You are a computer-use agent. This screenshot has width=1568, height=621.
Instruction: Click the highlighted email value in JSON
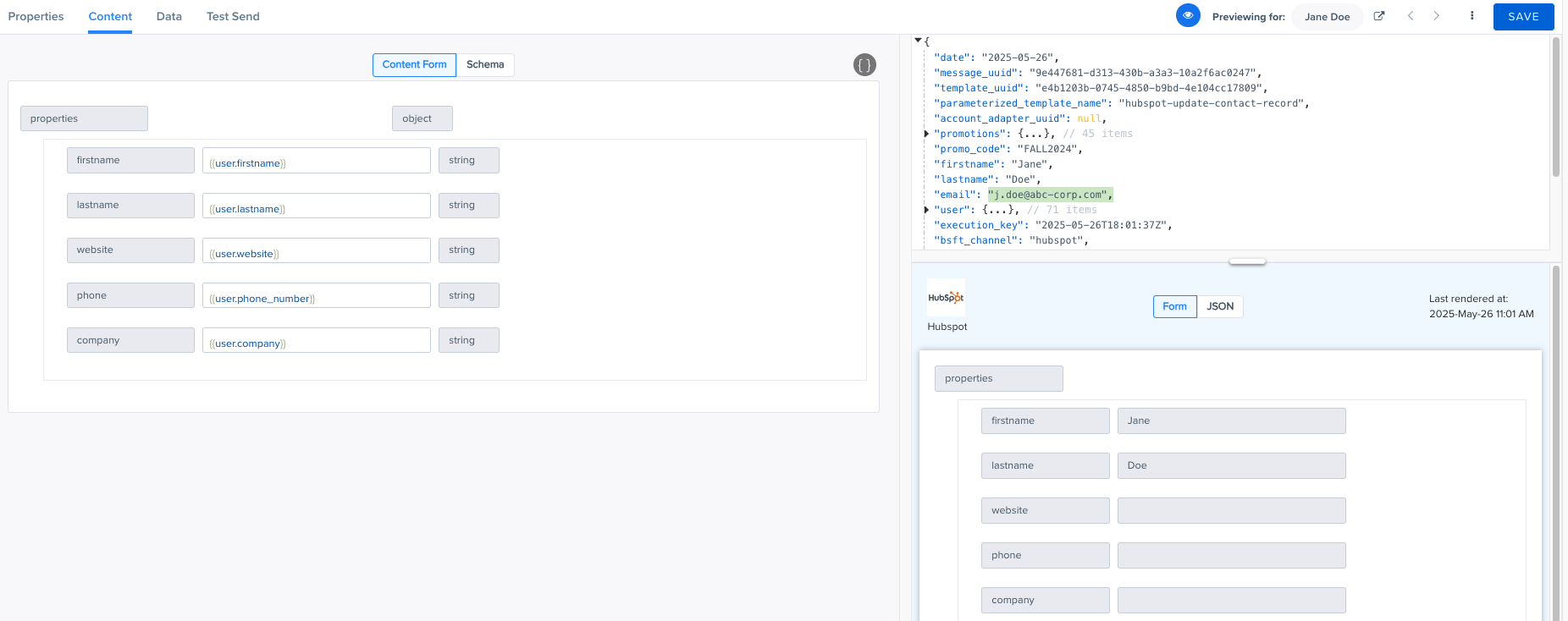coord(1050,195)
